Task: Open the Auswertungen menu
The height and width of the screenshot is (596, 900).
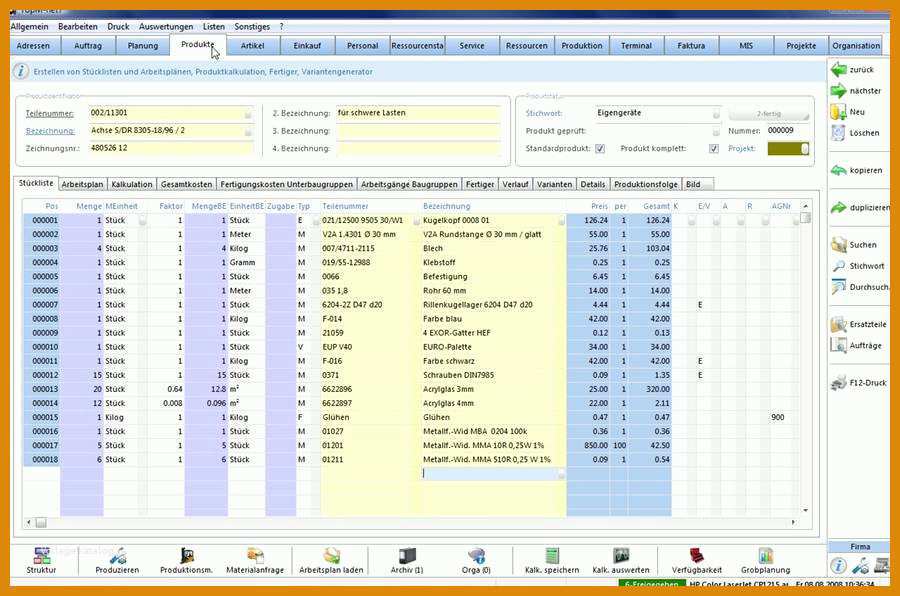Action: 166,26
